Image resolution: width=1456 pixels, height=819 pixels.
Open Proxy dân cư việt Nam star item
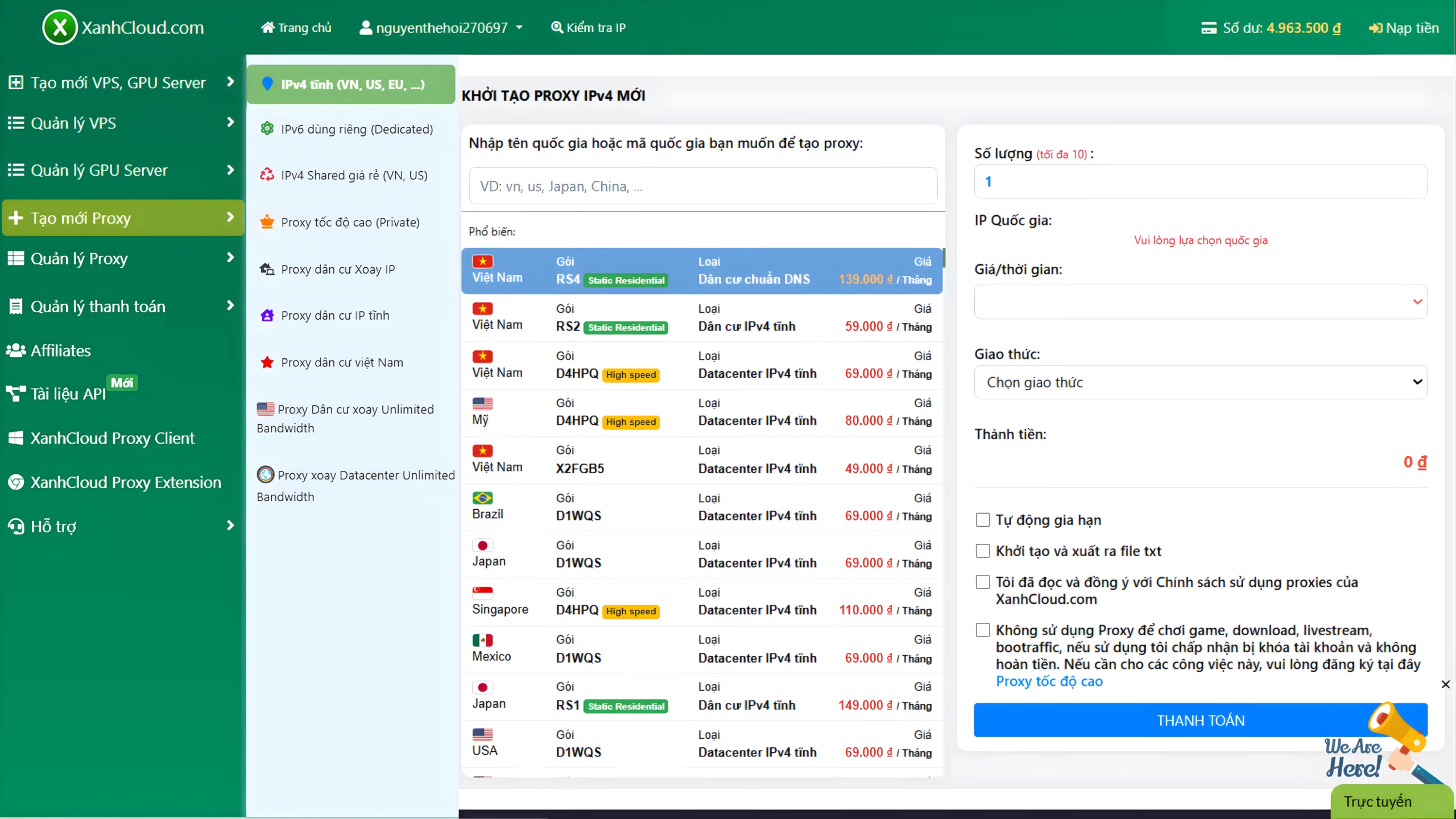(341, 362)
